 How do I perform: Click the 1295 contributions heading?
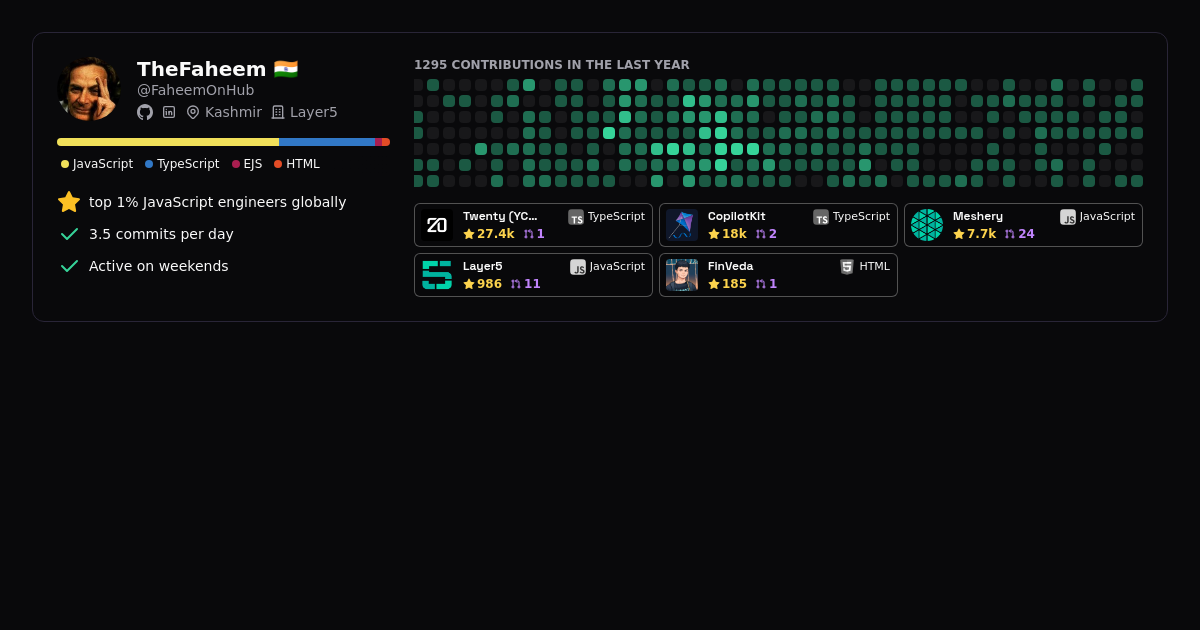click(x=552, y=65)
